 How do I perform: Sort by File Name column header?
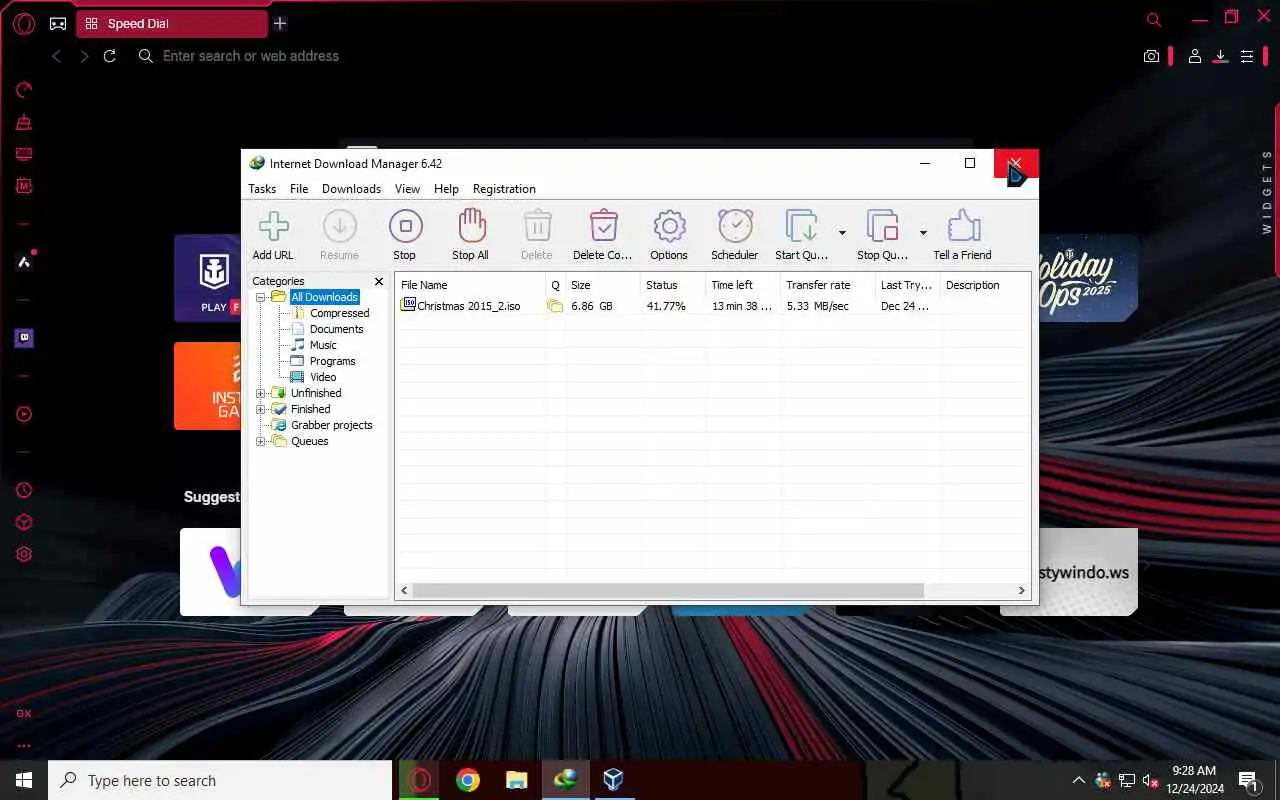click(470, 285)
